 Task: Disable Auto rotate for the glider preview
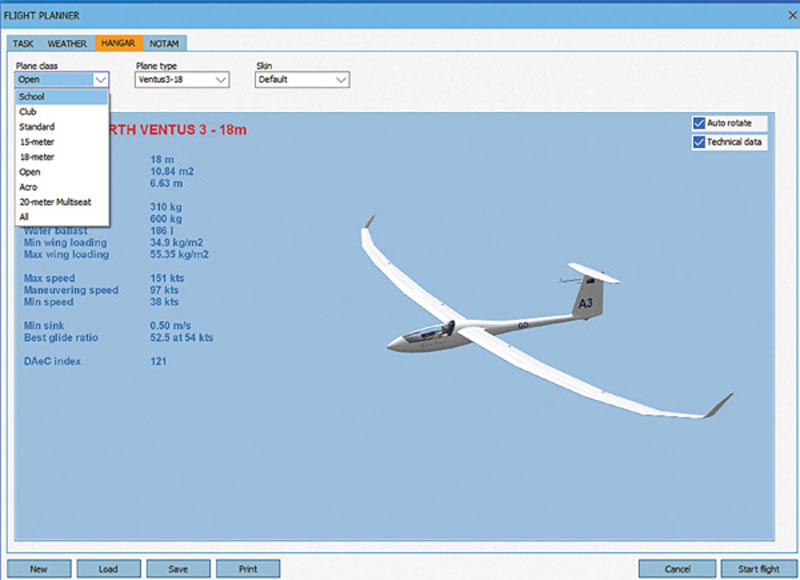[x=697, y=123]
